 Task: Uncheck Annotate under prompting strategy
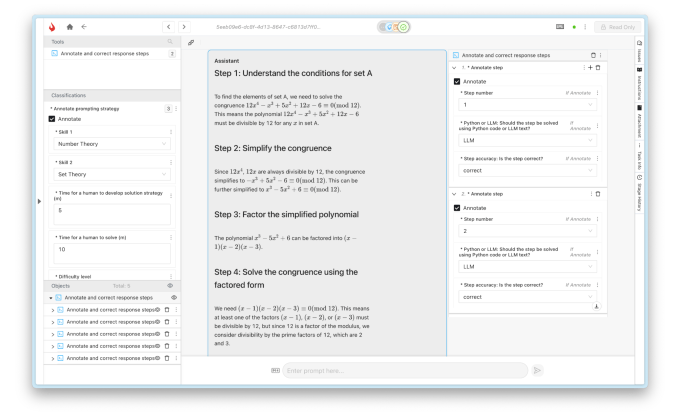pos(53,119)
